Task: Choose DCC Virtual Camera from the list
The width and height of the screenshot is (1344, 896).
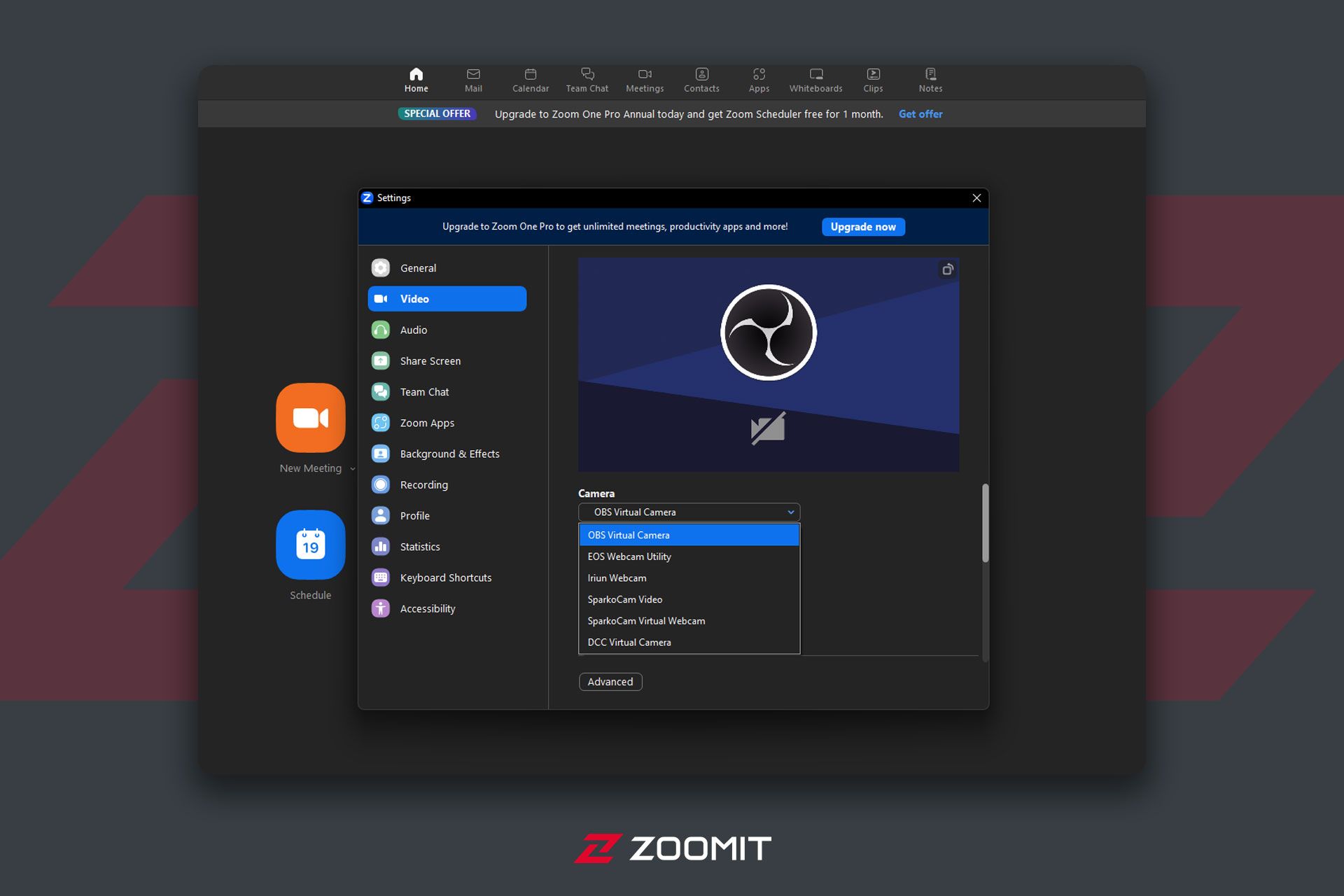Action: 689,642
